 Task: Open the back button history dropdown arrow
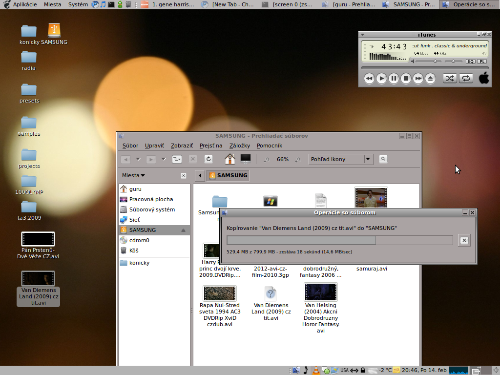click(x=138, y=159)
